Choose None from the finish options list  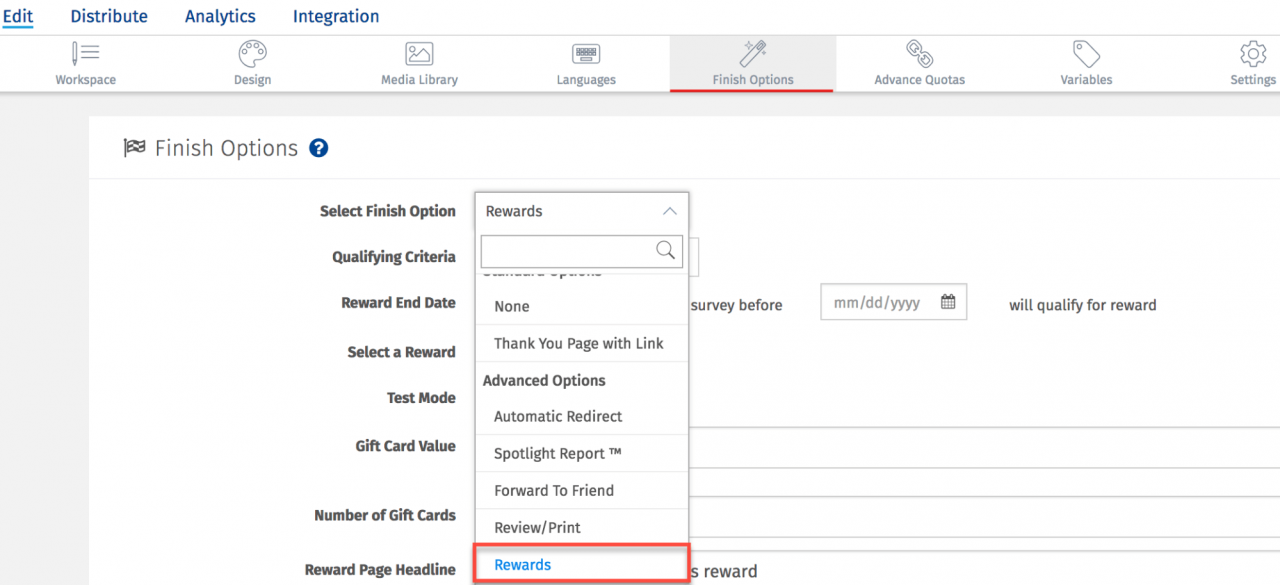[x=511, y=306]
